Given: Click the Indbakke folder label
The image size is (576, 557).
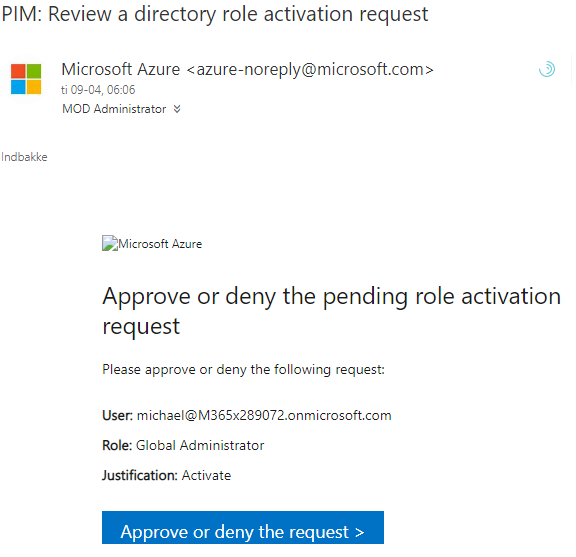Looking at the screenshot, I should pos(24,157).
